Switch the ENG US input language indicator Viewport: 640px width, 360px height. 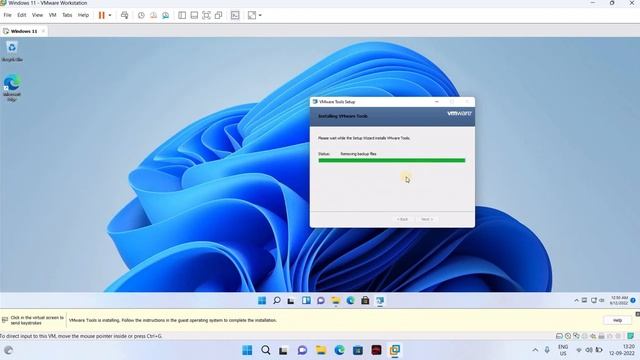pos(563,350)
